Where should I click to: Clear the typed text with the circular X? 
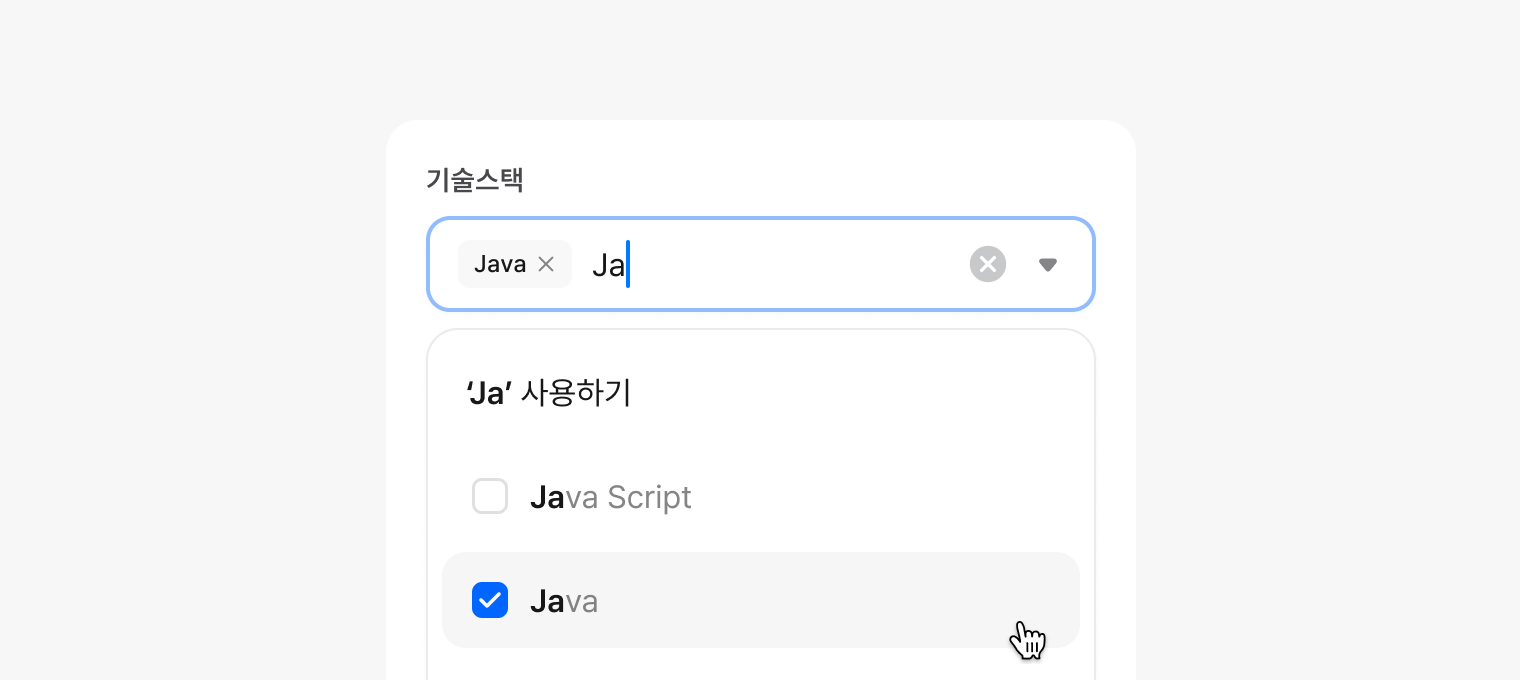tap(987, 264)
